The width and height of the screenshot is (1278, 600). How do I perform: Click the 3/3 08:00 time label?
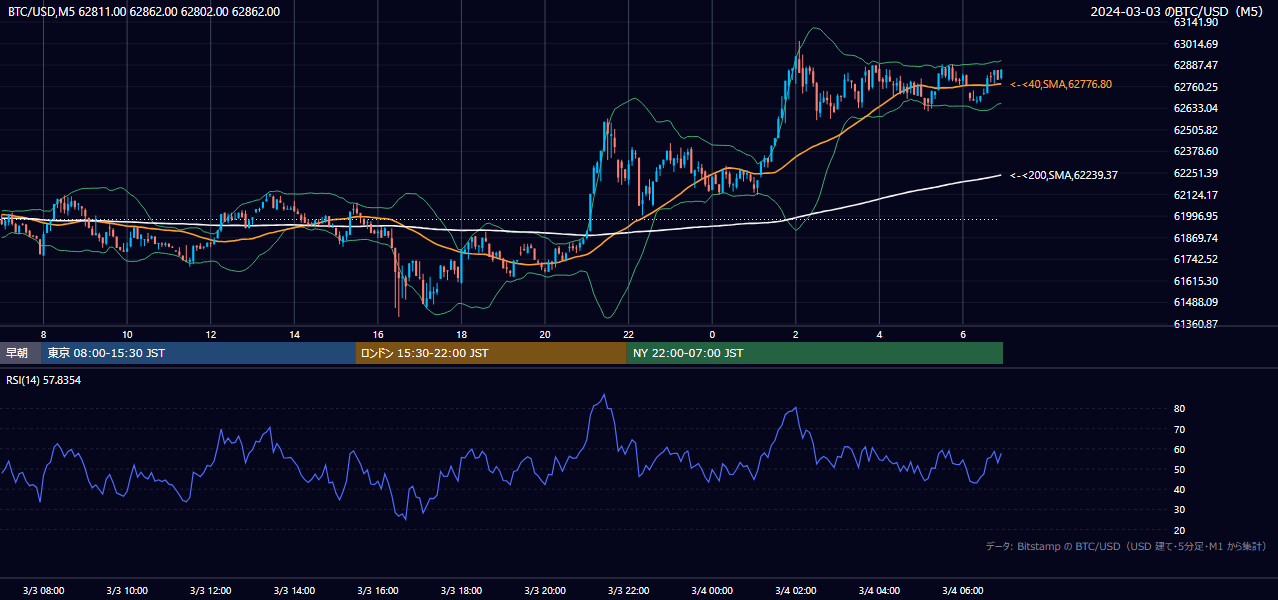tap(43, 590)
